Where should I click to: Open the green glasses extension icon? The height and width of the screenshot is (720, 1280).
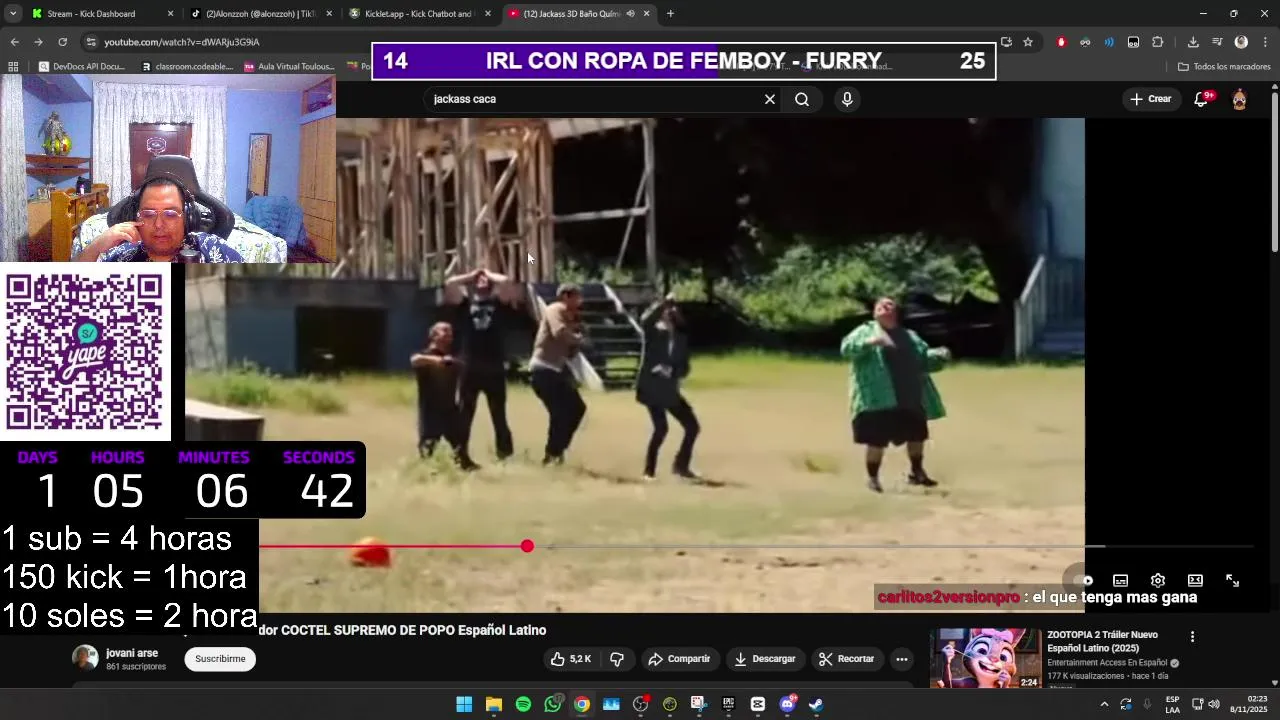pos(1085,42)
